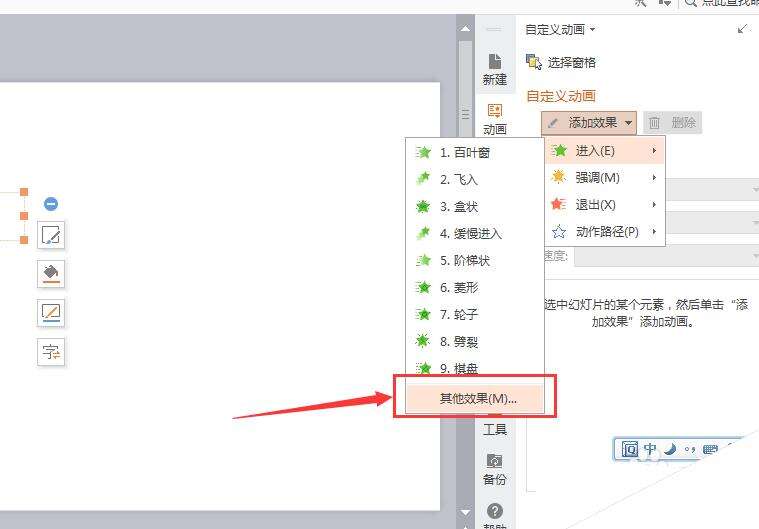The width and height of the screenshot is (759, 529).
Task: Choose the 飞入 entrance effect
Action: coord(474,180)
